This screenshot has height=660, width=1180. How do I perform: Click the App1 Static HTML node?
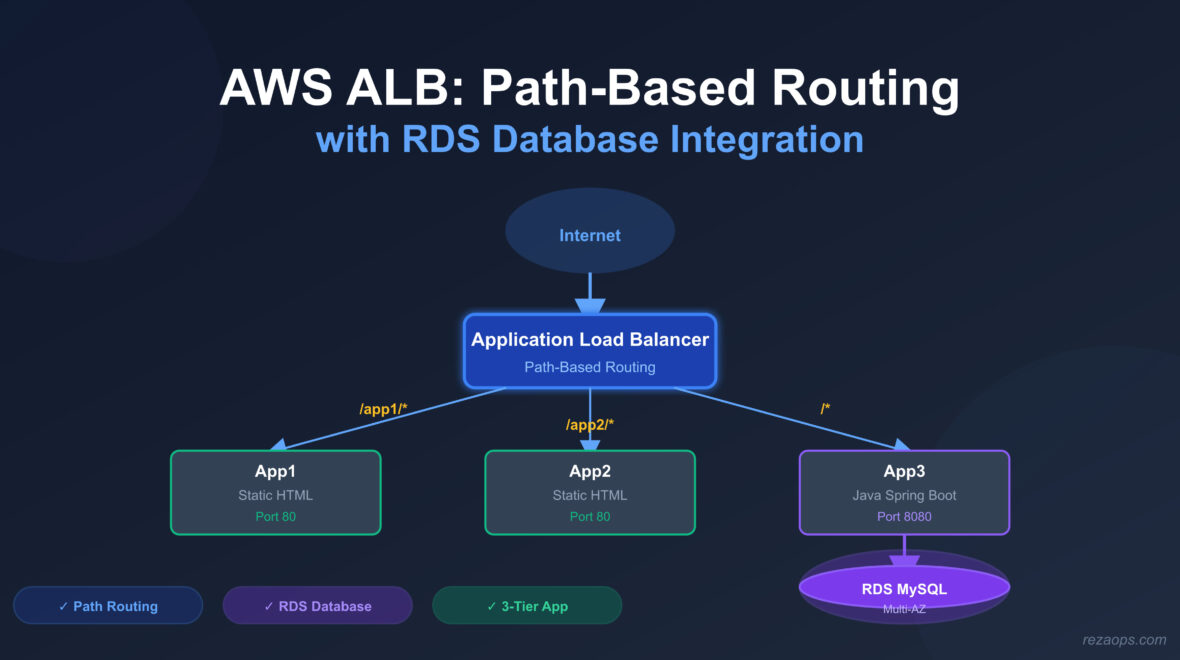tap(276, 492)
